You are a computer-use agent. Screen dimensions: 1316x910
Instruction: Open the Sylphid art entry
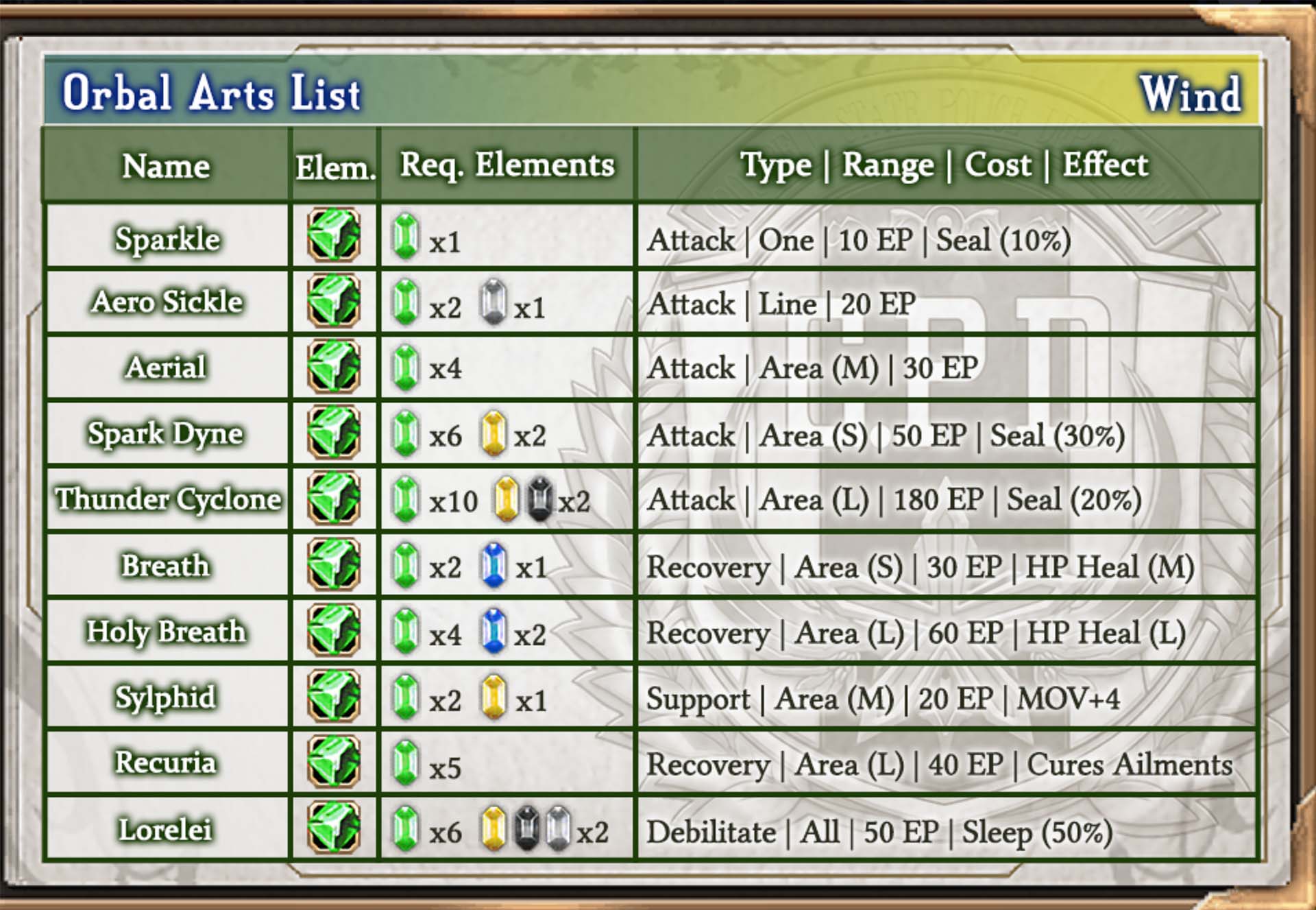[166, 697]
